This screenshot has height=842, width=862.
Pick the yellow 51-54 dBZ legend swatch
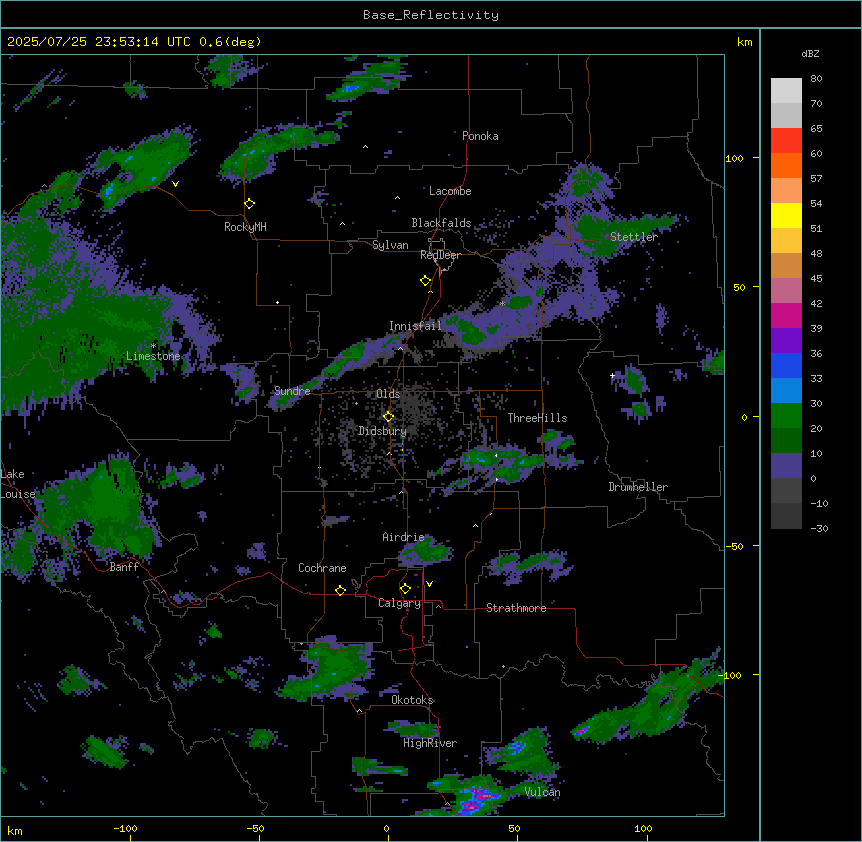pos(786,215)
